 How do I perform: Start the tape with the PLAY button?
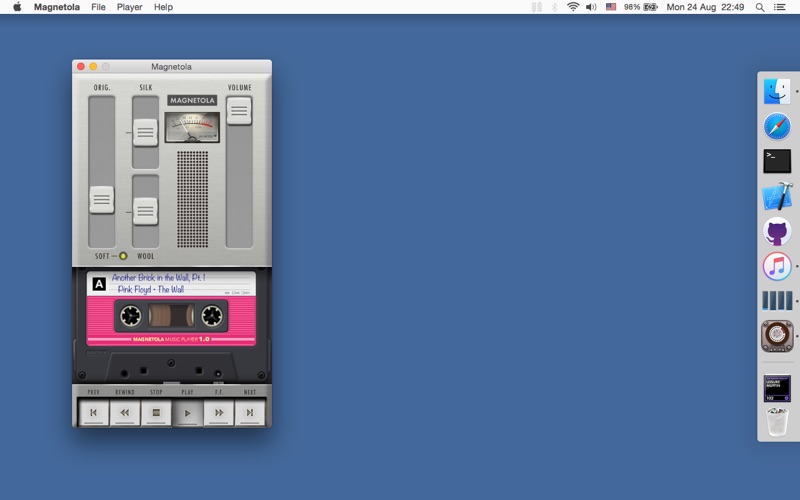click(x=187, y=414)
